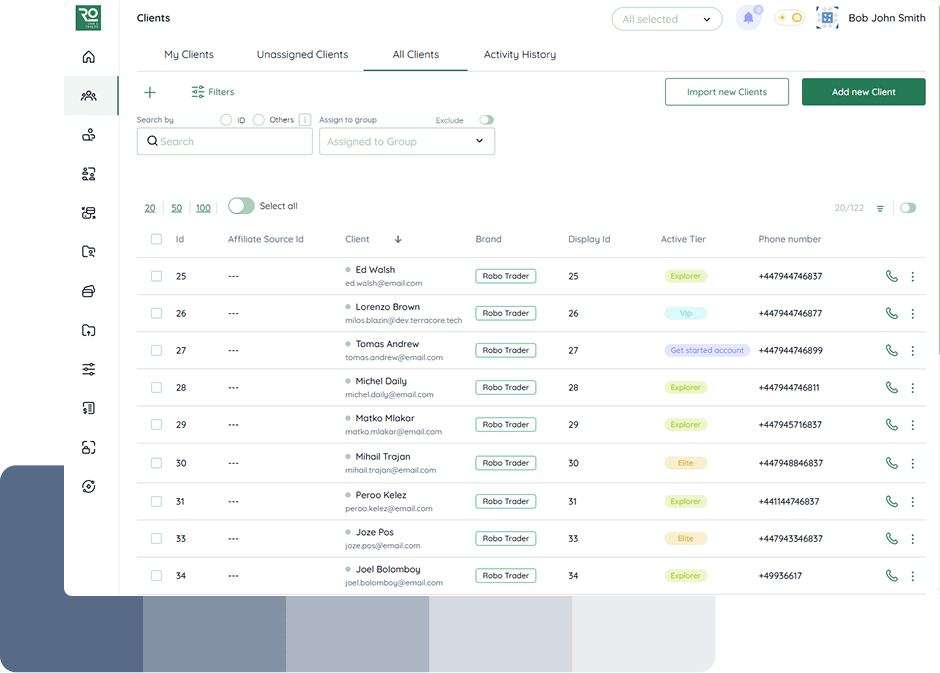Click the info icon next to Others

tap(305, 120)
